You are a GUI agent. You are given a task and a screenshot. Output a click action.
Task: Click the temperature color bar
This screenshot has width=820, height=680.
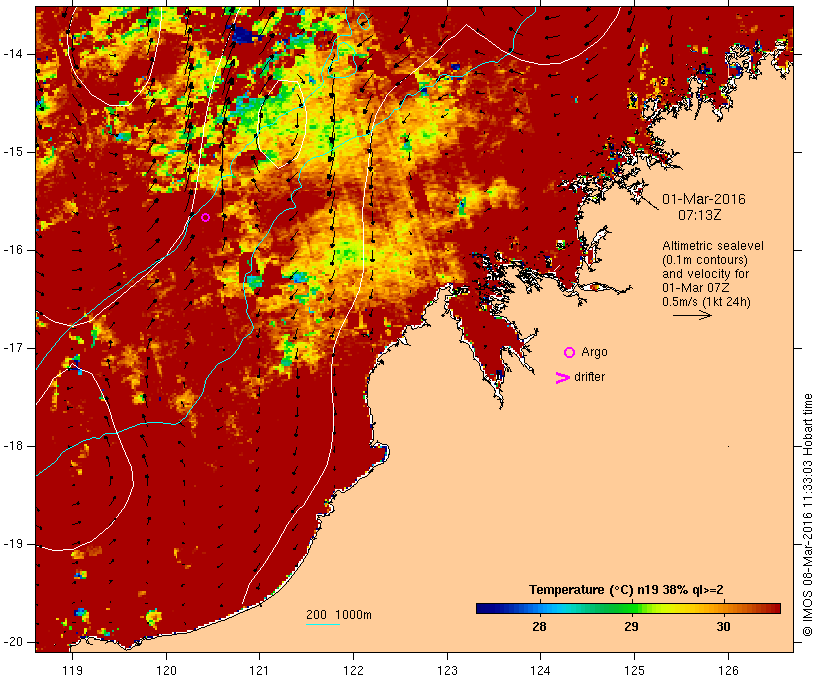(628, 608)
